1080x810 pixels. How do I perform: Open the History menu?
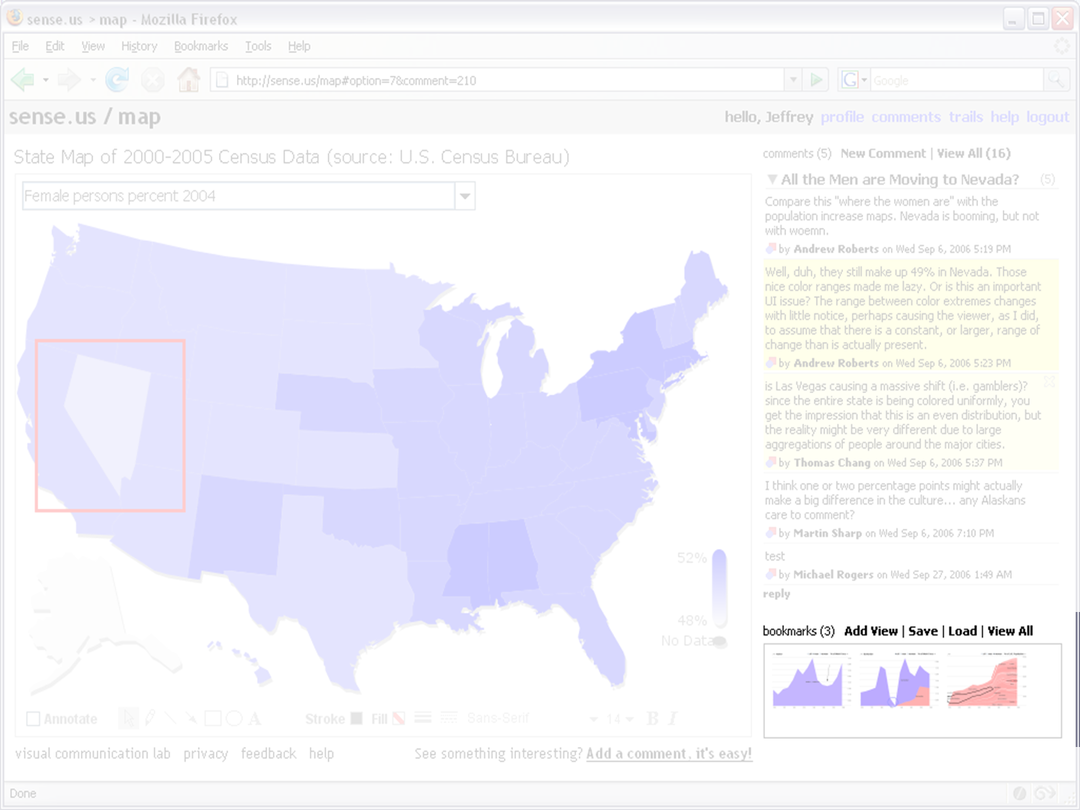tap(139, 46)
